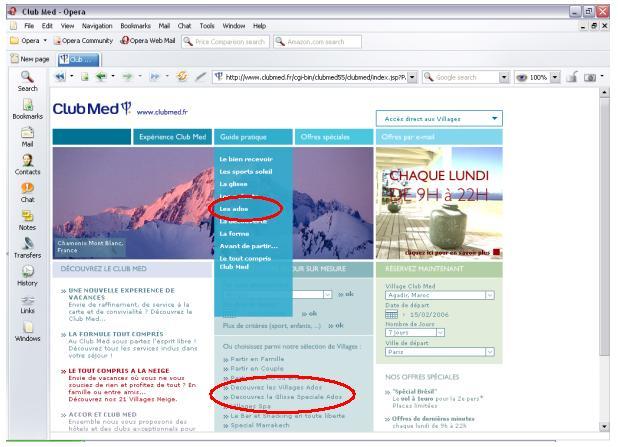
Task: Open address bar URL history dropdown
Action: (412, 77)
